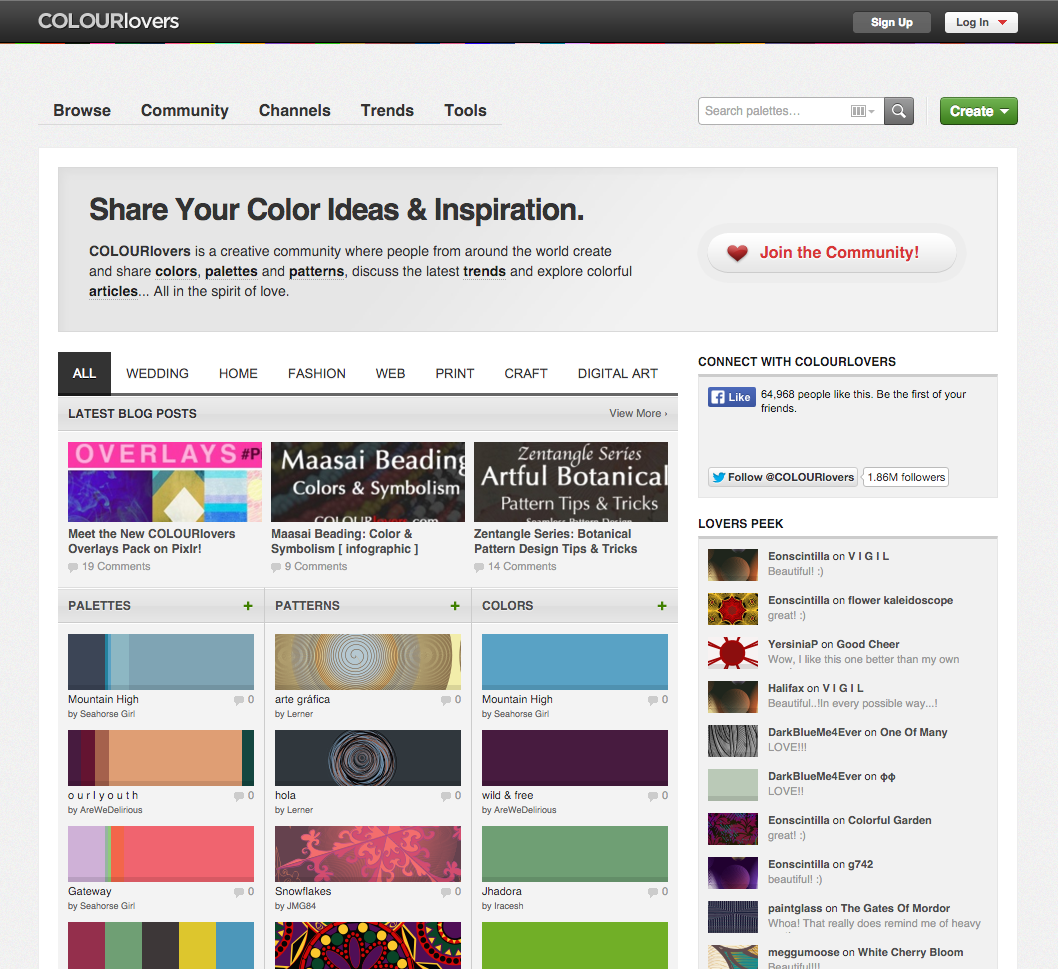1058x969 pixels.
Task: Switch to the DIGITAL ART tab
Action: 617,373
